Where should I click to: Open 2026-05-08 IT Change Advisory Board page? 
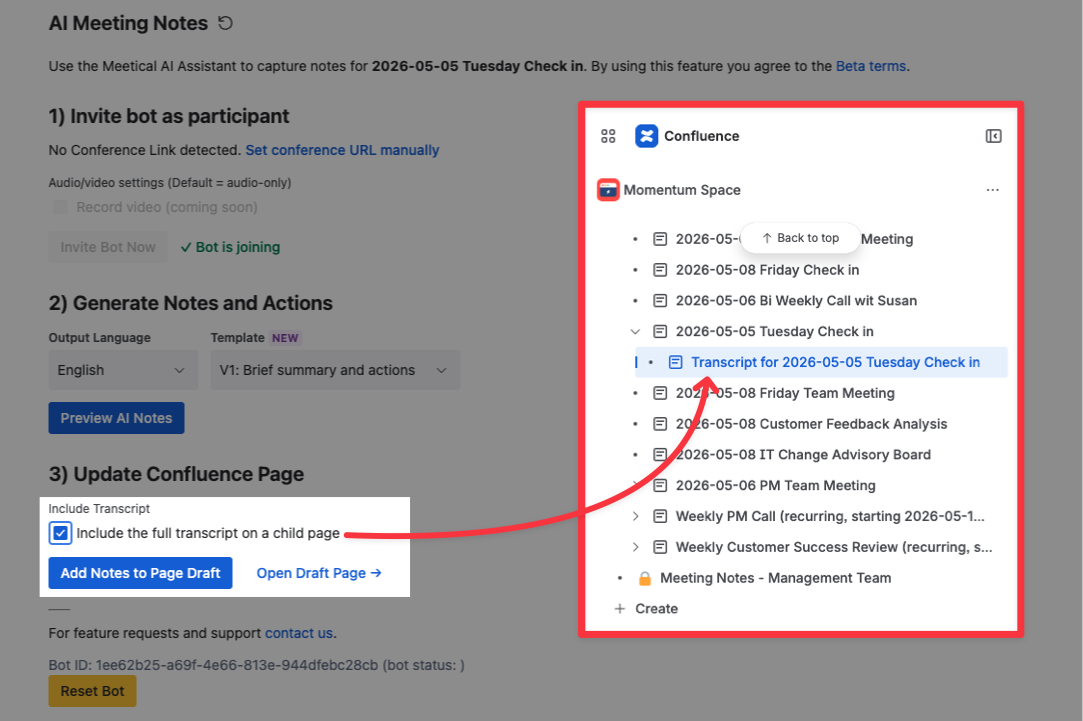coord(803,454)
